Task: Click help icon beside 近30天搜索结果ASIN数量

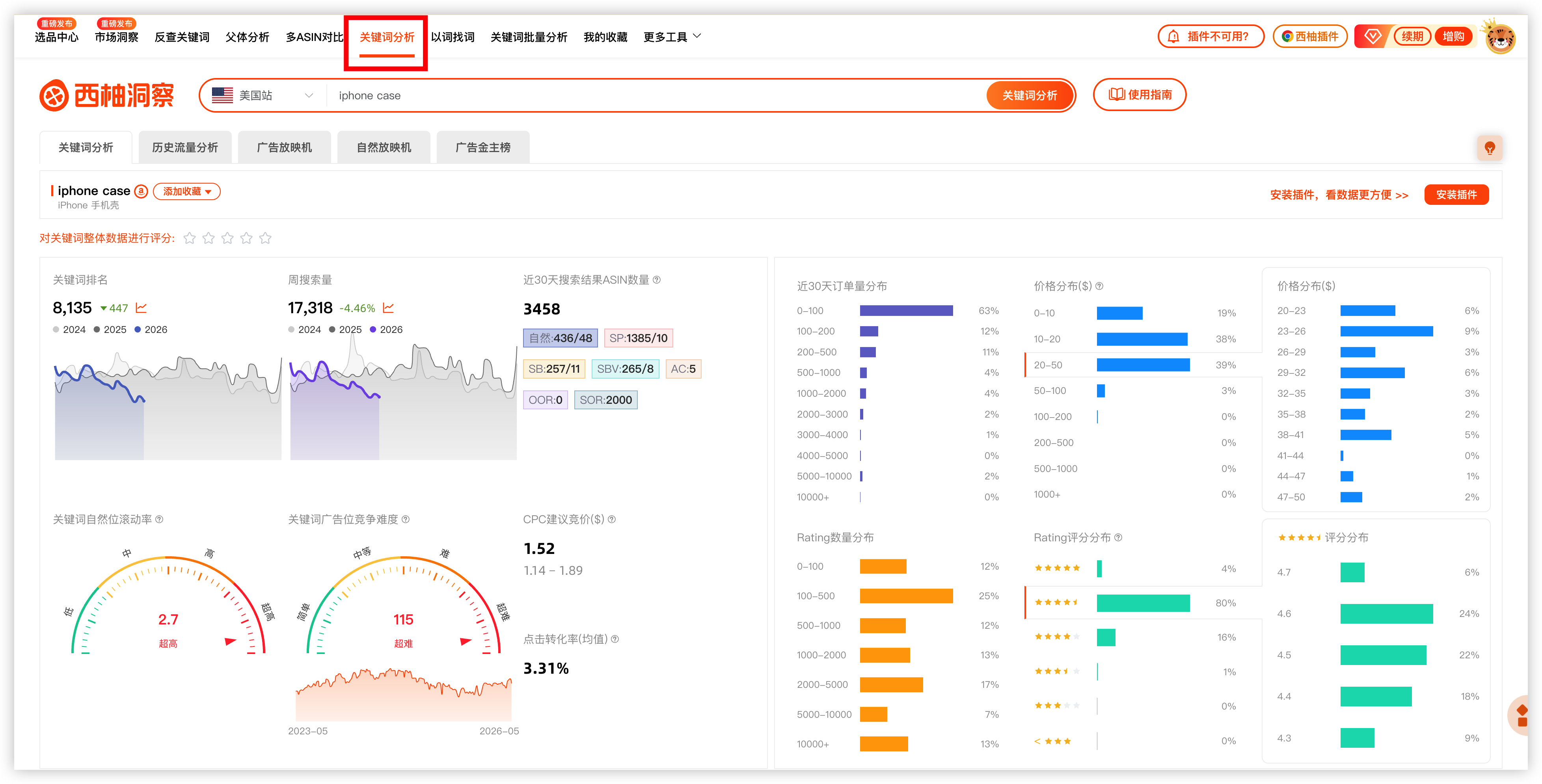Action: tap(657, 279)
